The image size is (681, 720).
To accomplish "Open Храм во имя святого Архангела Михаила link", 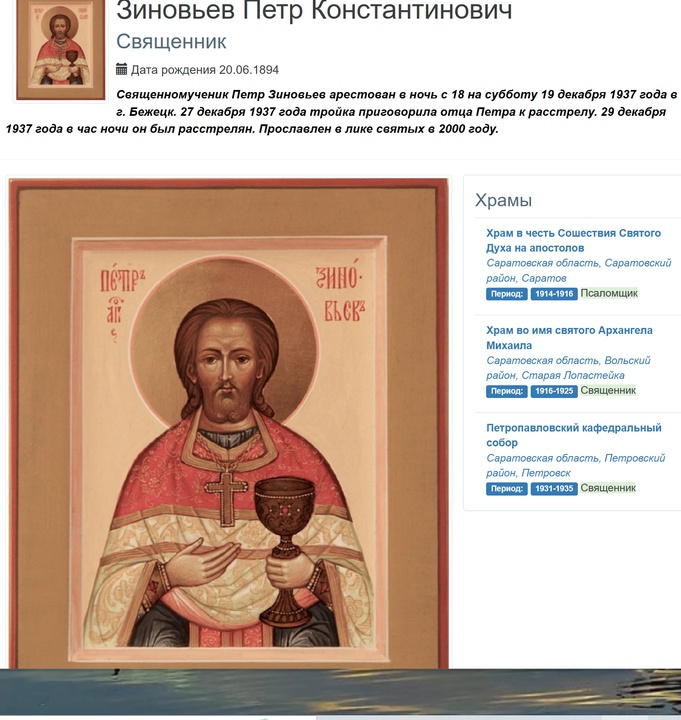I will pyautogui.click(x=569, y=338).
